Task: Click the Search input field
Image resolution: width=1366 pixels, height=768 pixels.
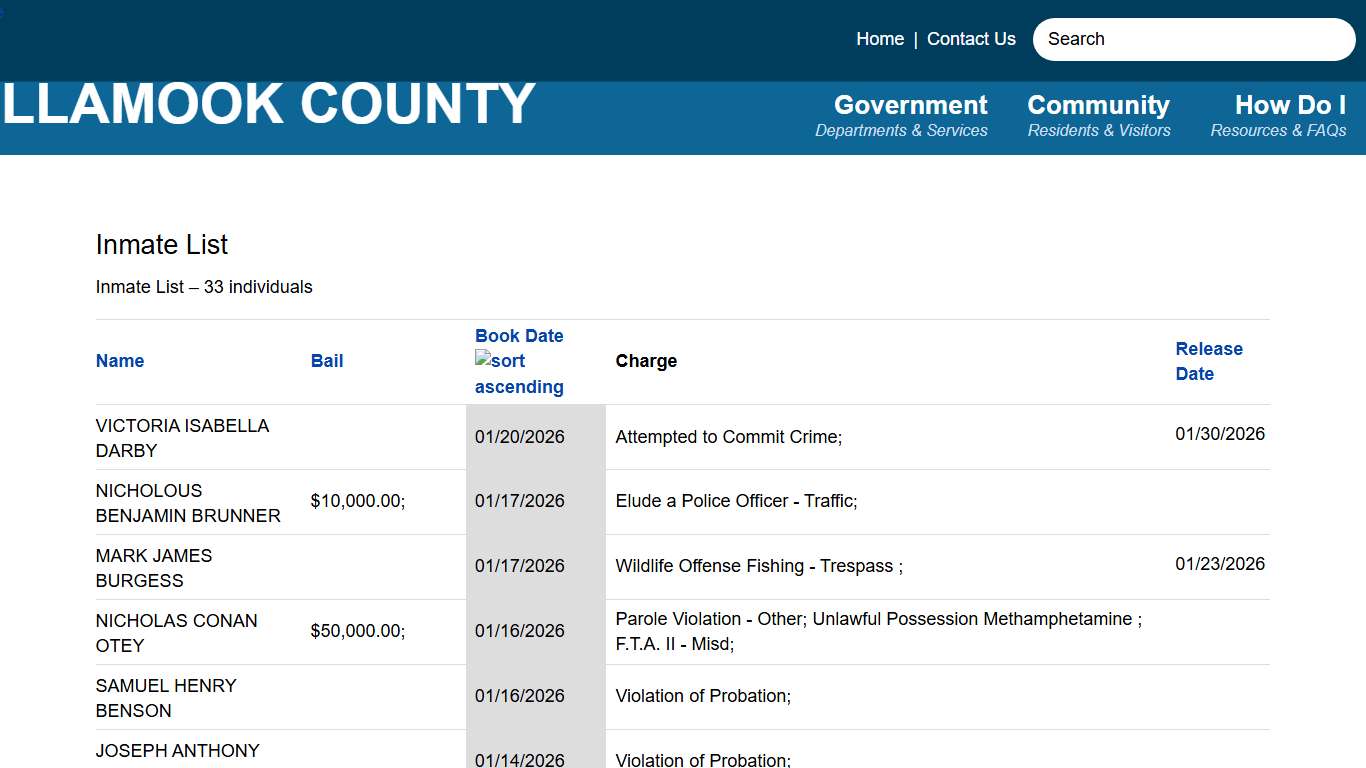Action: (x=1193, y=39)
